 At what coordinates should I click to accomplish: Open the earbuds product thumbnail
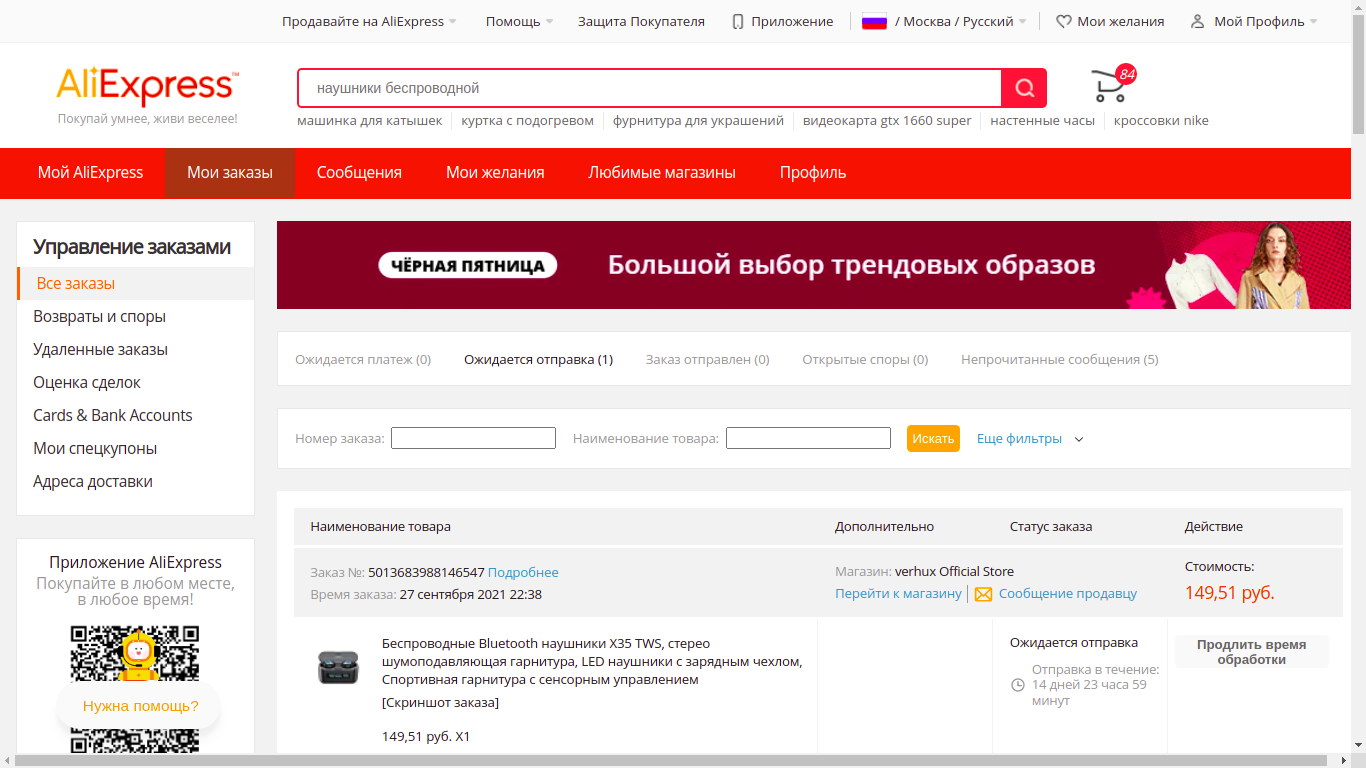[x=338, y=667]
